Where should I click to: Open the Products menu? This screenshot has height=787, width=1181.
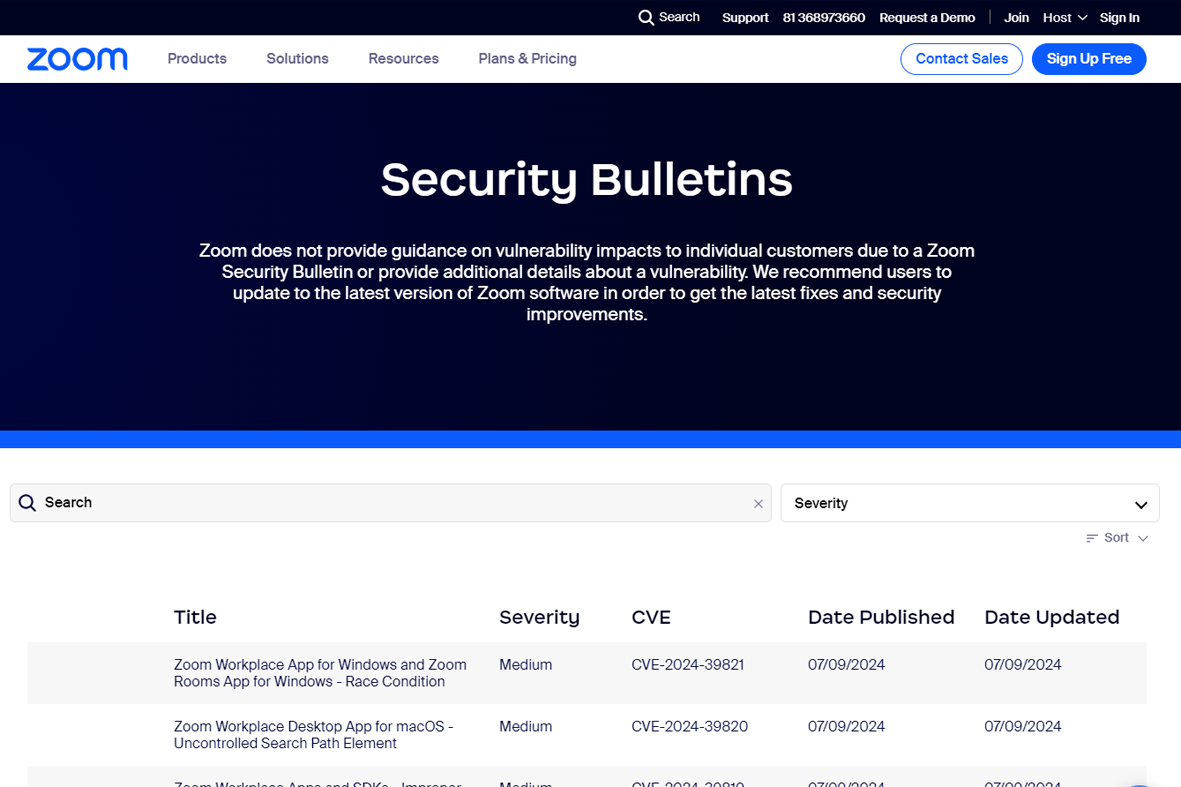pos(197,59)
